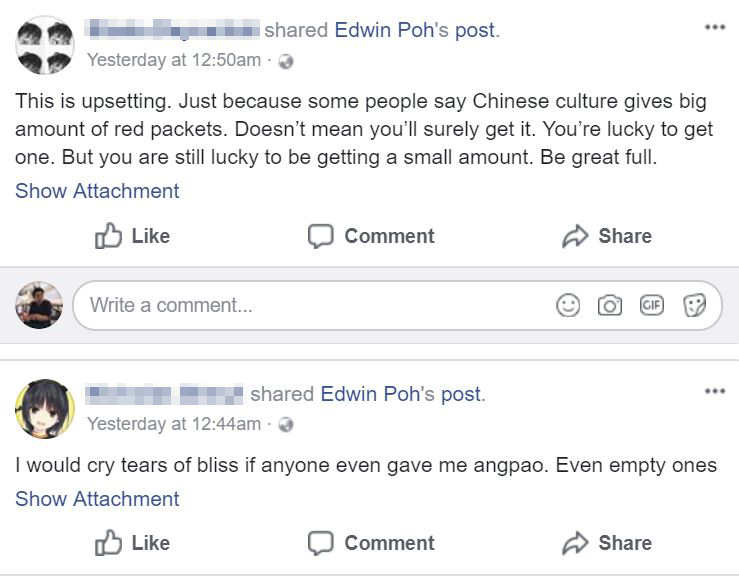Like the angpao tears post
The height and width of the screenshot is (576, 739).
coord(133,543)
